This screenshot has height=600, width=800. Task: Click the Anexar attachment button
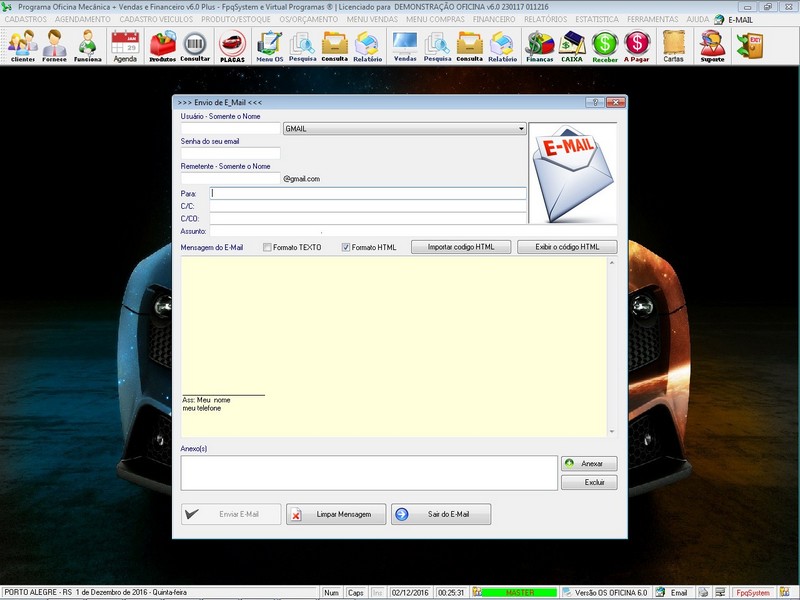click(x=589, y=463)
